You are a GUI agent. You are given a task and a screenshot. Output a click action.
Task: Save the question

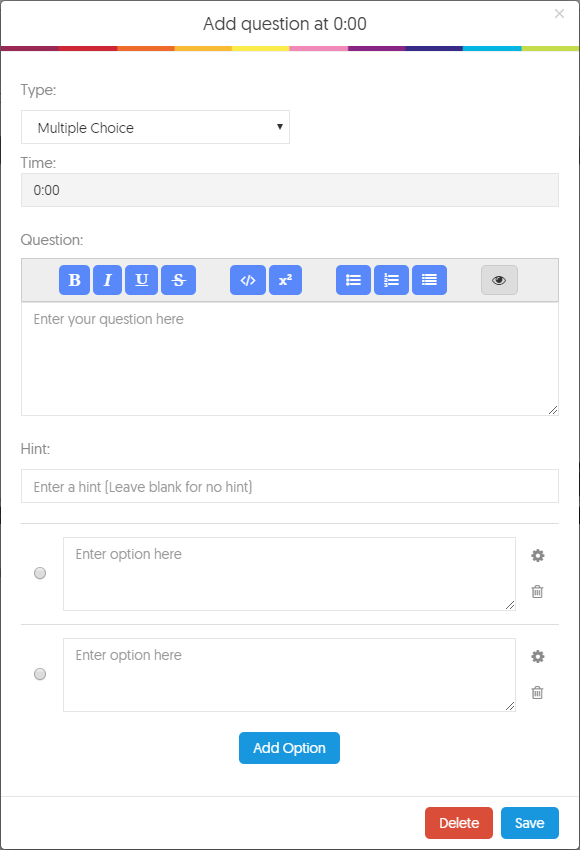(x=530, y=823)
